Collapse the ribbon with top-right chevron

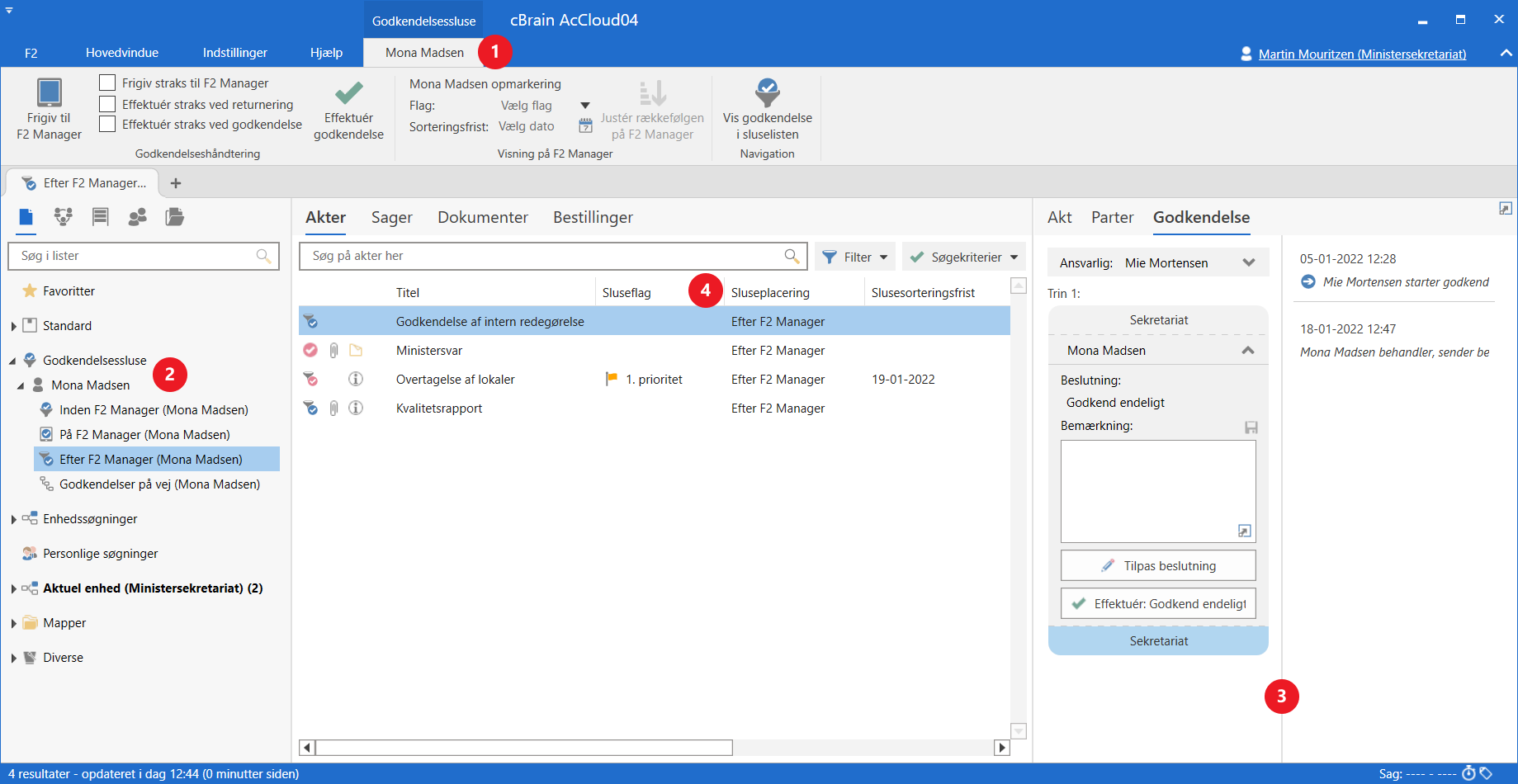[x=1506, y=53]
